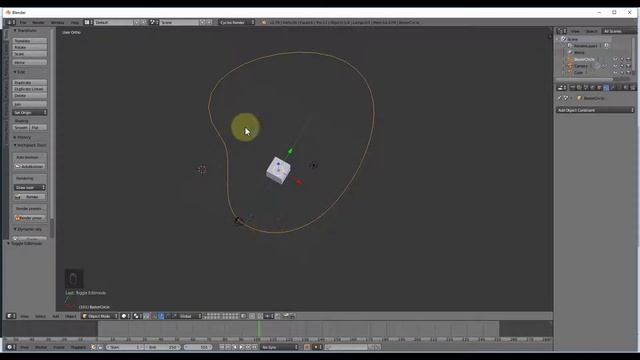640x360 pixels.
Task: Collapse the Edit panel header
Action: point(19,72)
